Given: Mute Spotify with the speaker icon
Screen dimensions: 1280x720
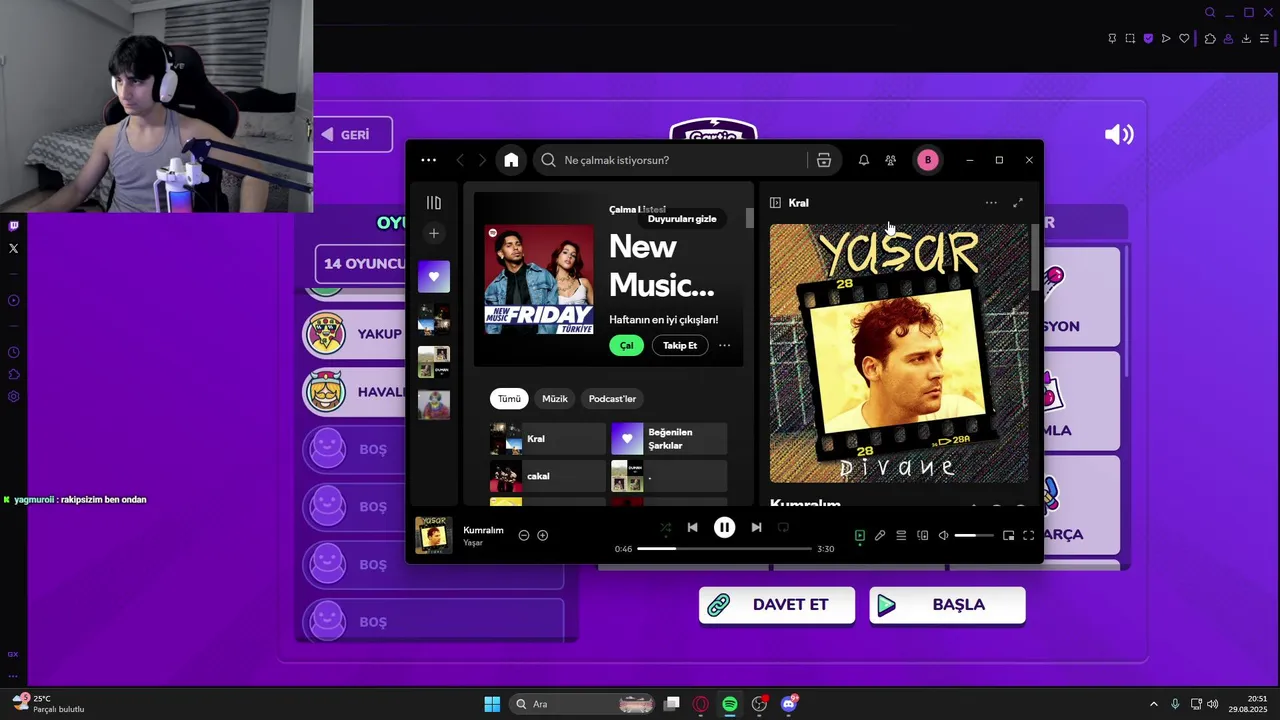Looking at the screenshot, I should 943,536.
